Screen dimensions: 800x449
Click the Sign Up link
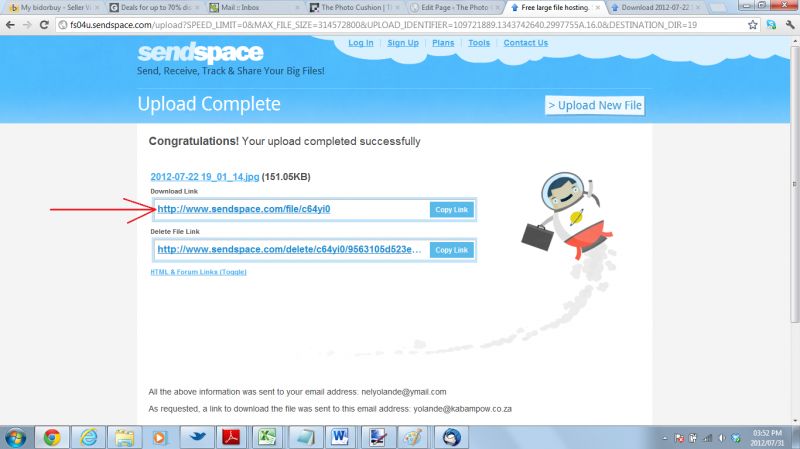pos(403,43)
